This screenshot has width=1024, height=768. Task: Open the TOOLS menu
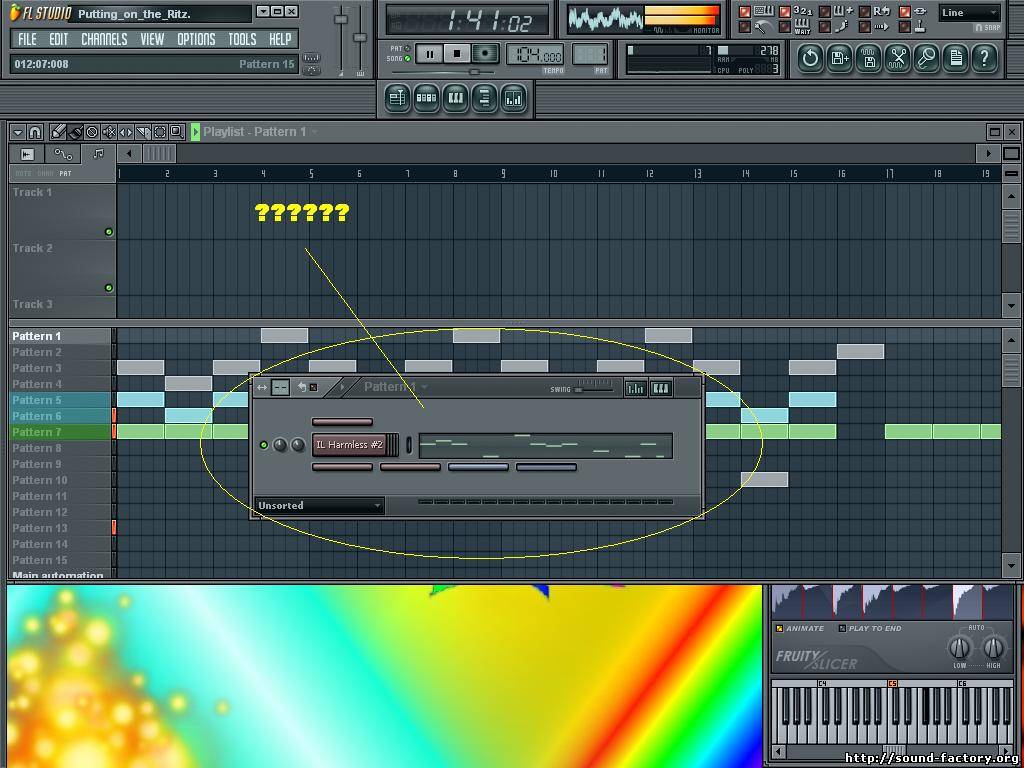(242, 40)
